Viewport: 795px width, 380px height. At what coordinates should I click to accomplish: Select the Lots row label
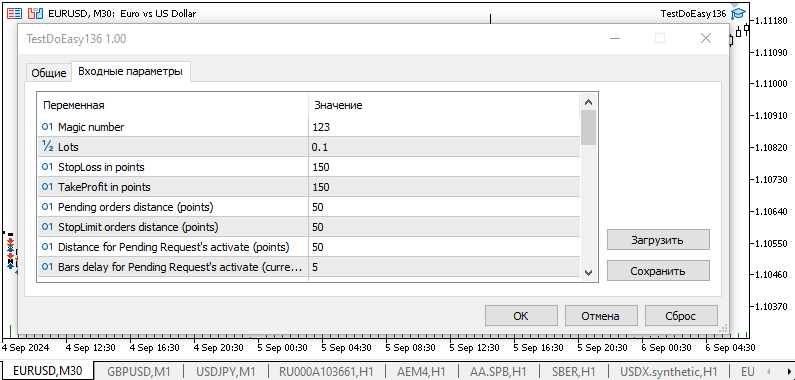point(68,147)
